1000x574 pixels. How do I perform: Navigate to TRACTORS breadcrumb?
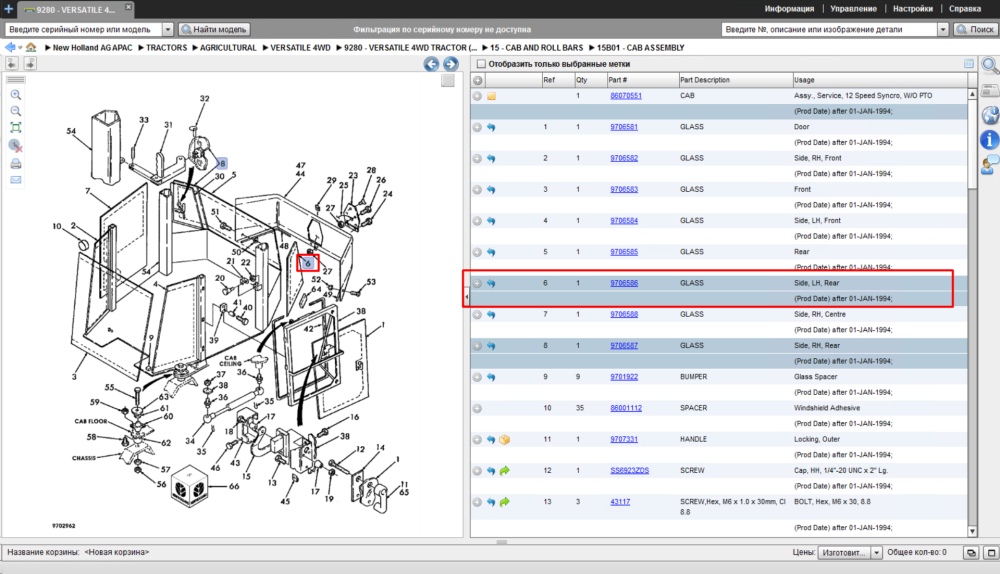click(x=166, y=48)
